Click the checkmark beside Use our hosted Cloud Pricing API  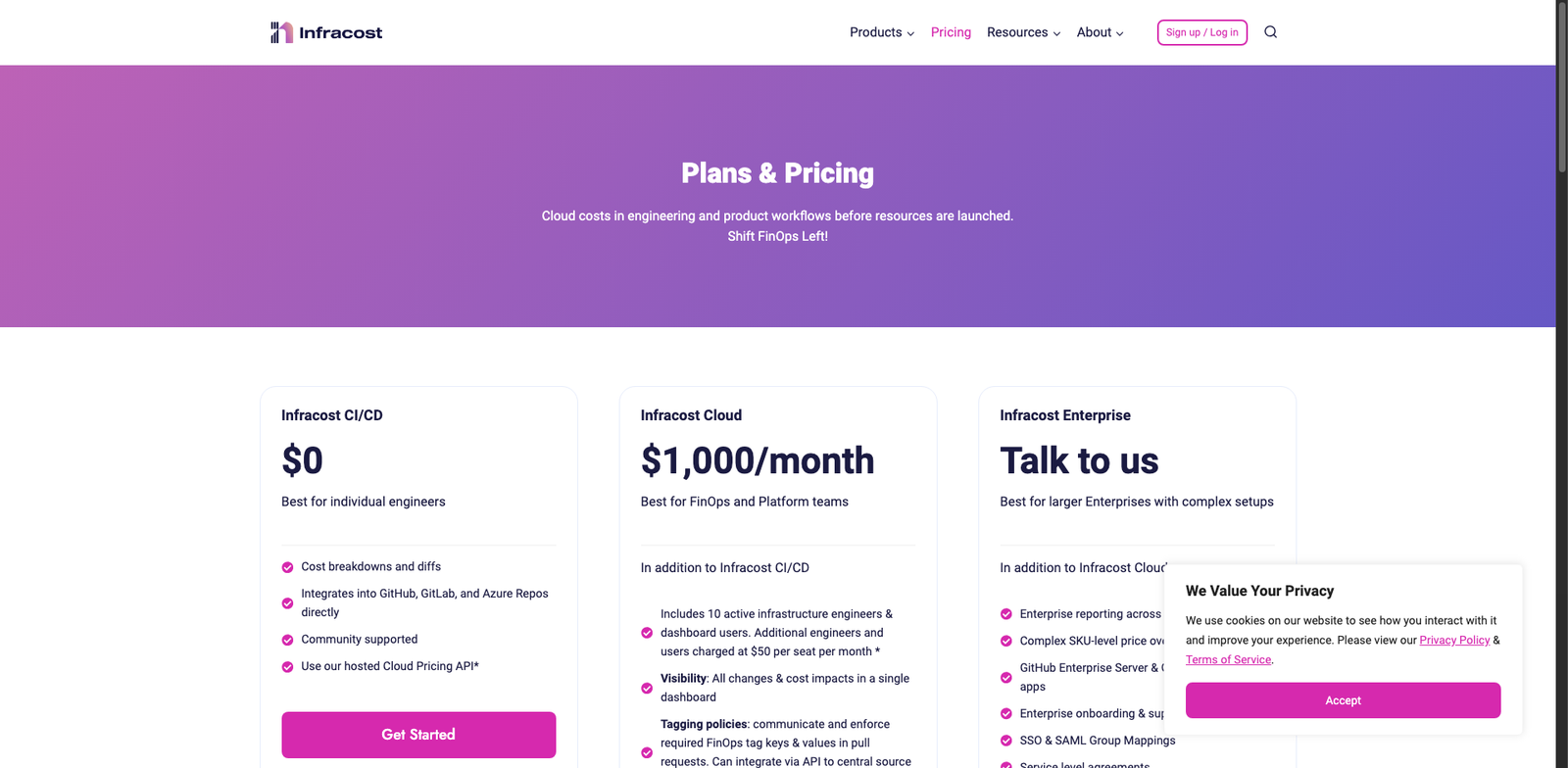click(286, 665)
